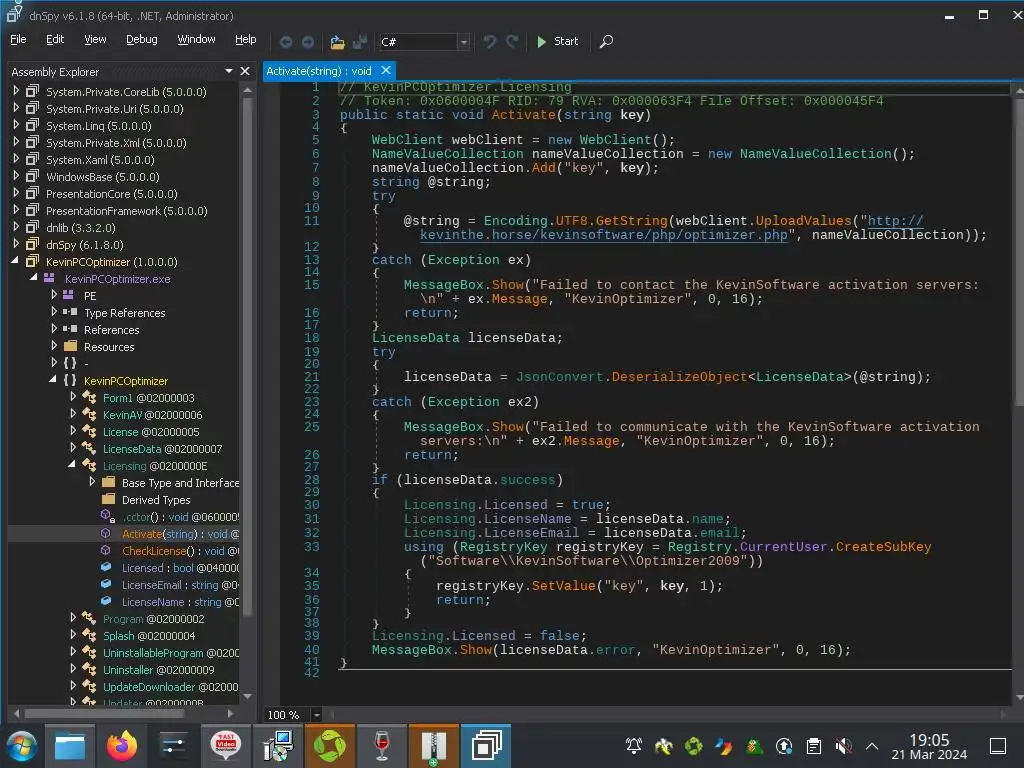Redo the action in toolbar
Viewport: 1024px width, 768px height.
512,42
